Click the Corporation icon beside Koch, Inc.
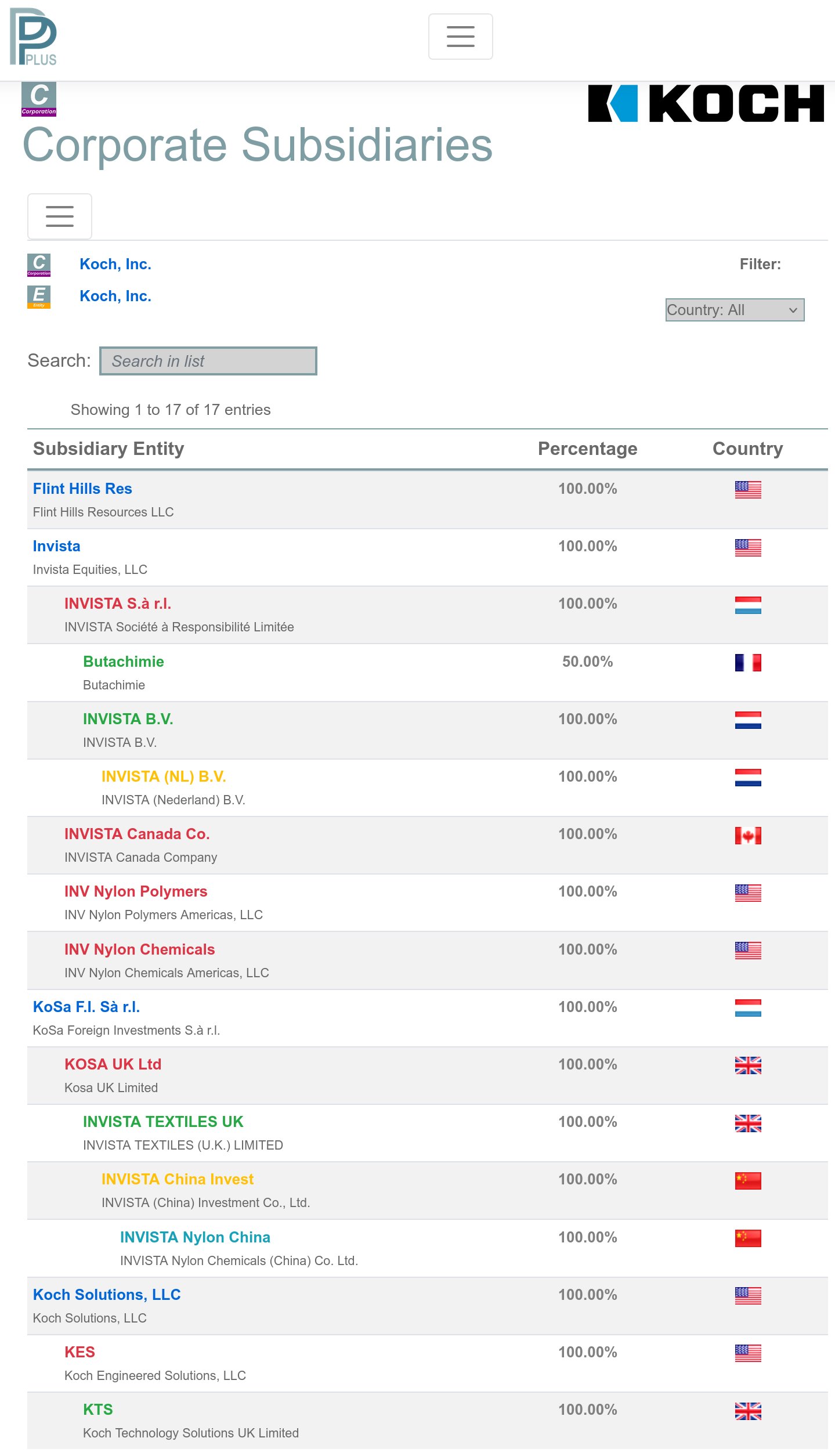The height and width of the screenshot is (1456, 835). [x=39, y=265]
